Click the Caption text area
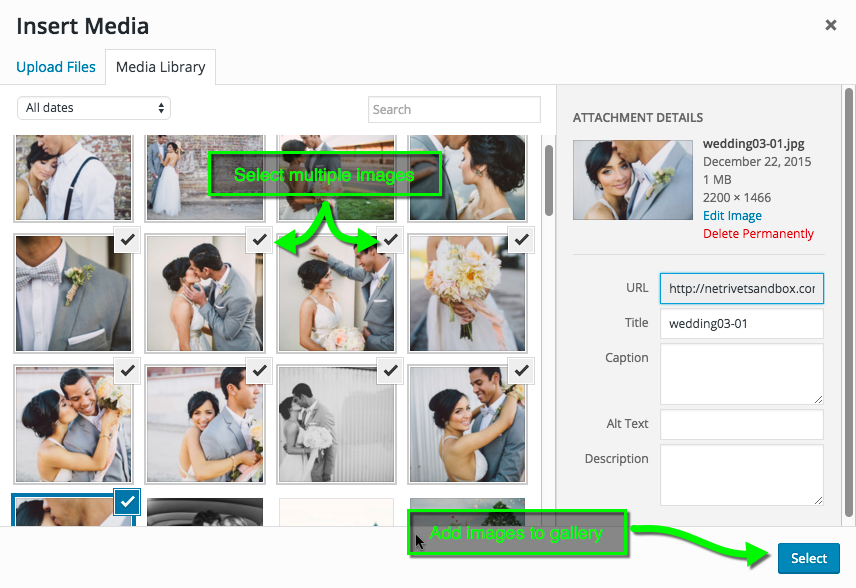 tap(741, 374)
